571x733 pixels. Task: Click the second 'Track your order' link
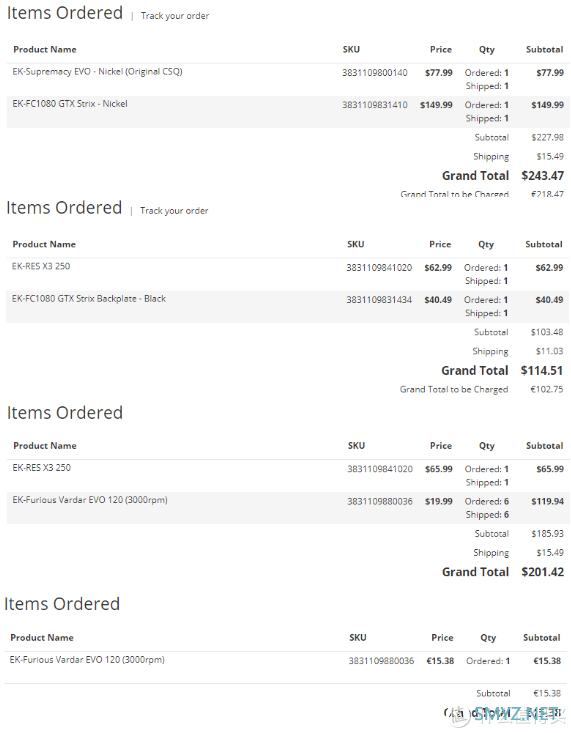point(174,211)
